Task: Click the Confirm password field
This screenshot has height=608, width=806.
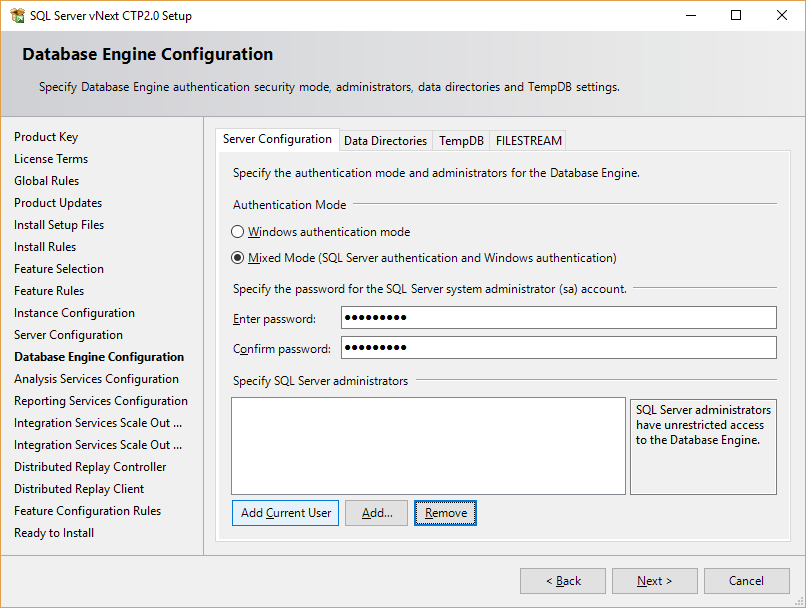Action: pyautogui.click(x=559, y=347)
